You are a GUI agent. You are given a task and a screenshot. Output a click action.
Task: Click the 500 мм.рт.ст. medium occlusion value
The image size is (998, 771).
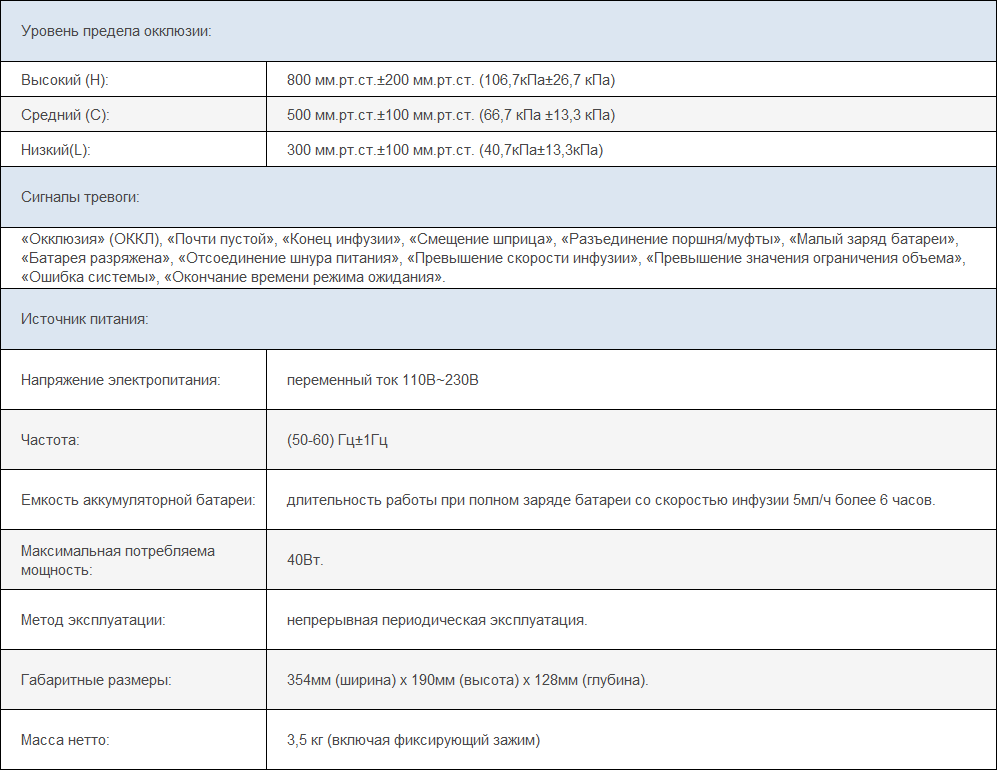click(450, 115)
